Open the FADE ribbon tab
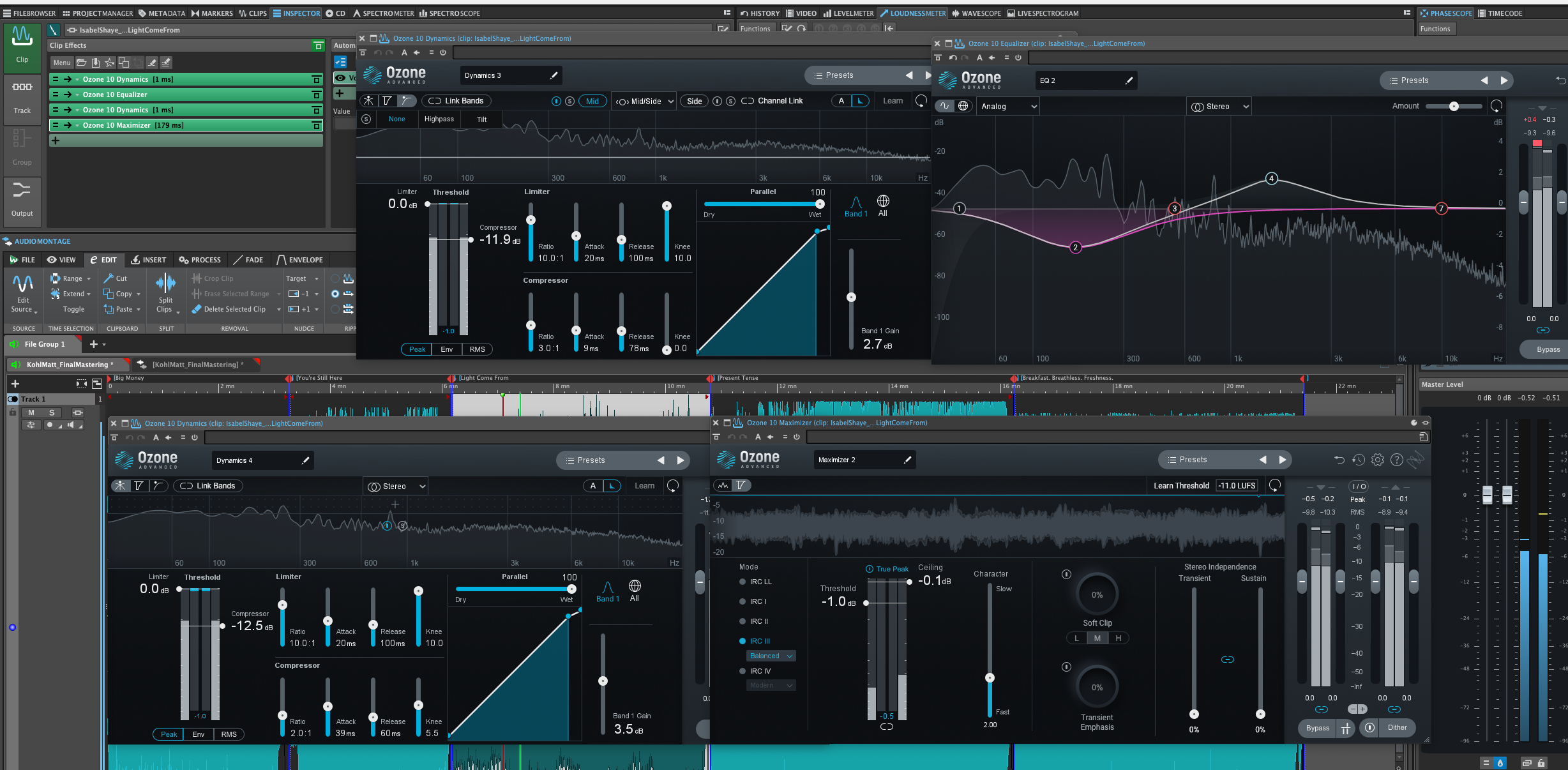 [248, 260]
